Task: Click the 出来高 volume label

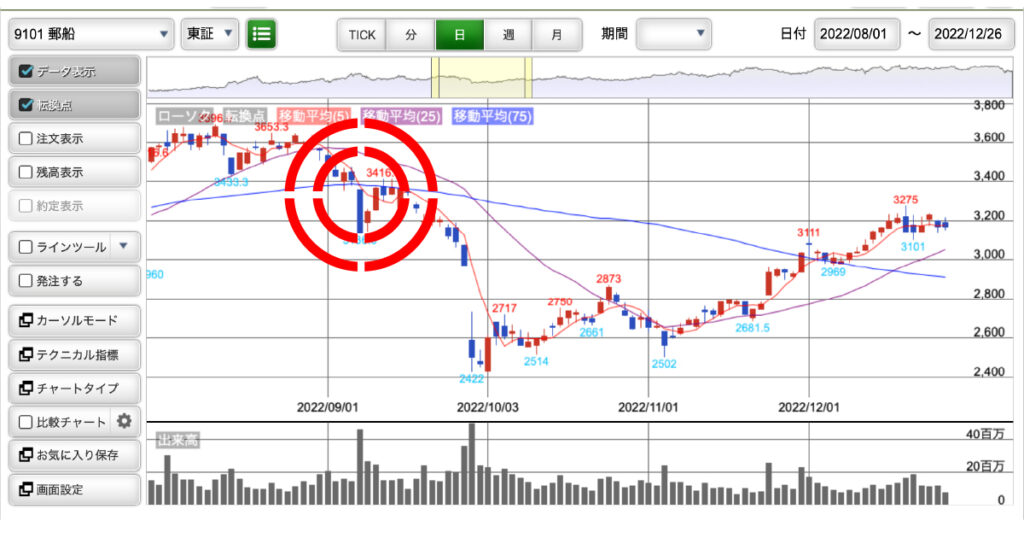Action: coord(177,440)
